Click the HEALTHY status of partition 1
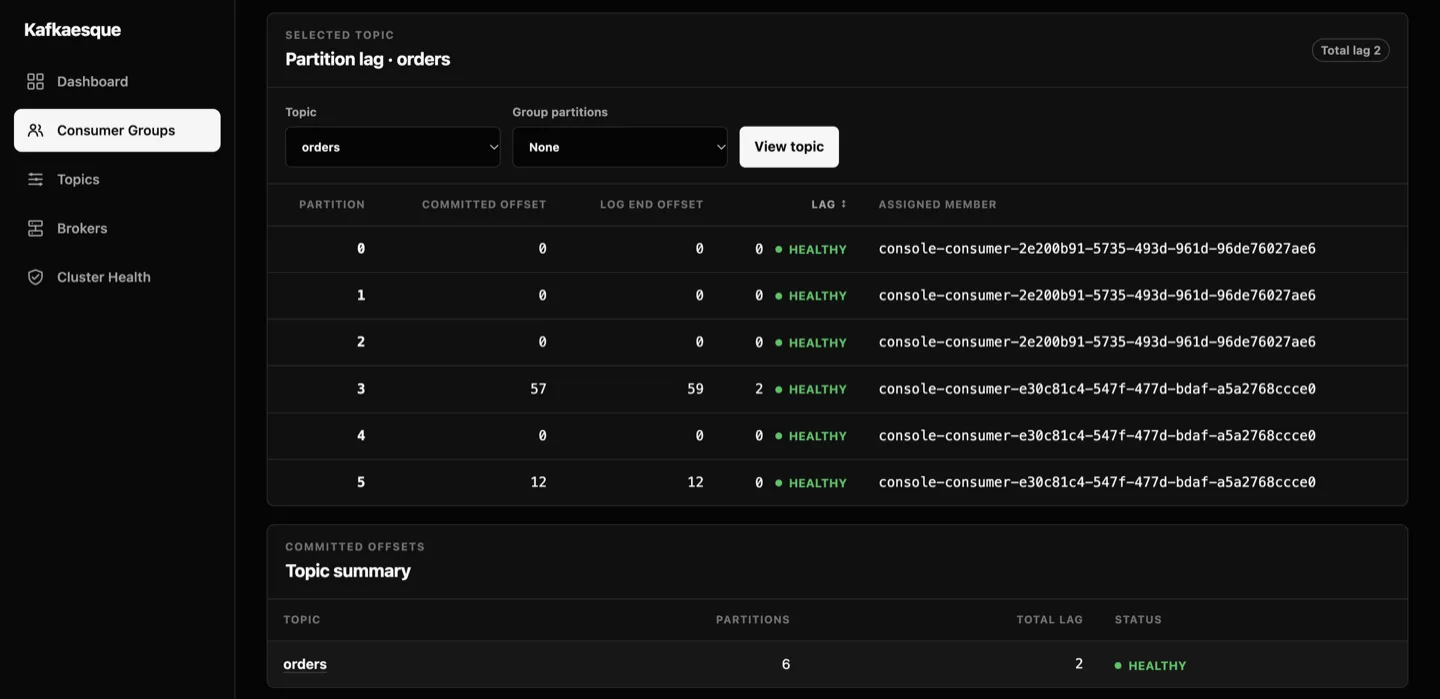The width and height of the screenshot is (1440, 699). pos(811,296)
